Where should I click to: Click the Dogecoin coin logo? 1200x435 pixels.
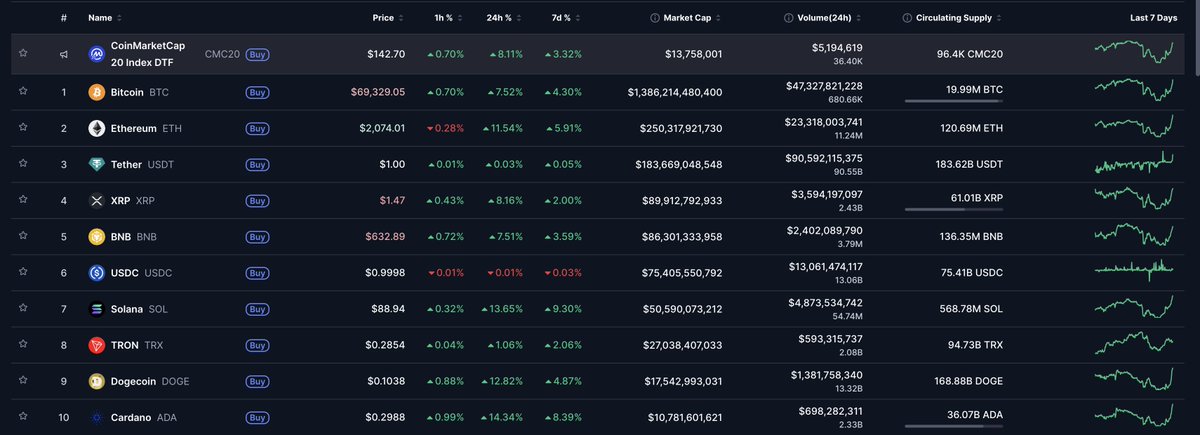(x=97, y=381)
